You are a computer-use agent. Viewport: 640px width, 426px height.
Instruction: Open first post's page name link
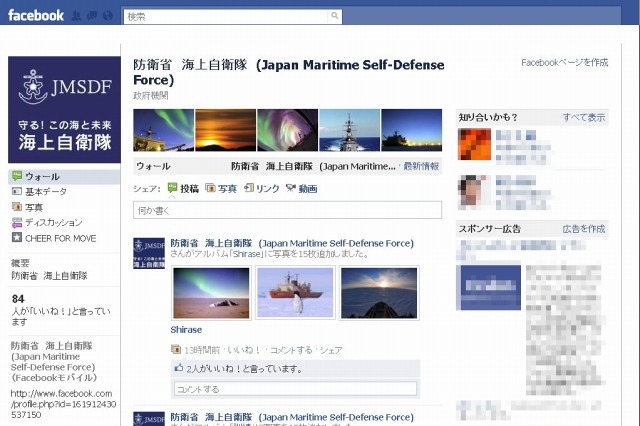[x=292, y=243]
